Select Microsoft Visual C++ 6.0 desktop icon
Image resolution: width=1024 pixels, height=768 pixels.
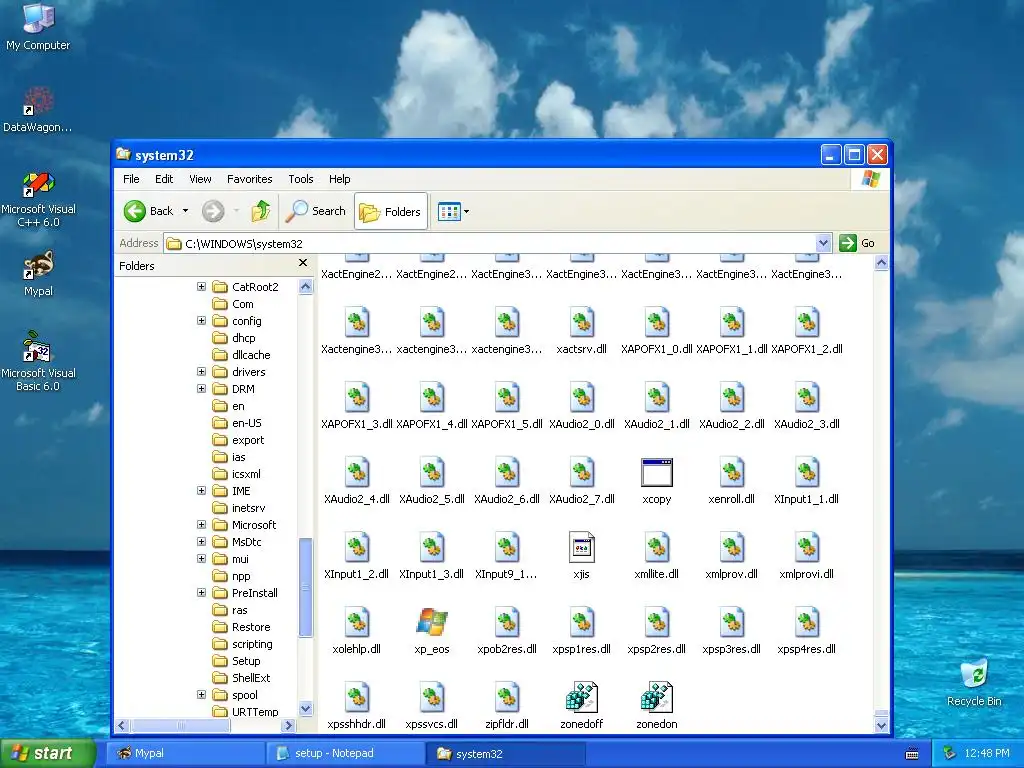click(x=38, y=199)
